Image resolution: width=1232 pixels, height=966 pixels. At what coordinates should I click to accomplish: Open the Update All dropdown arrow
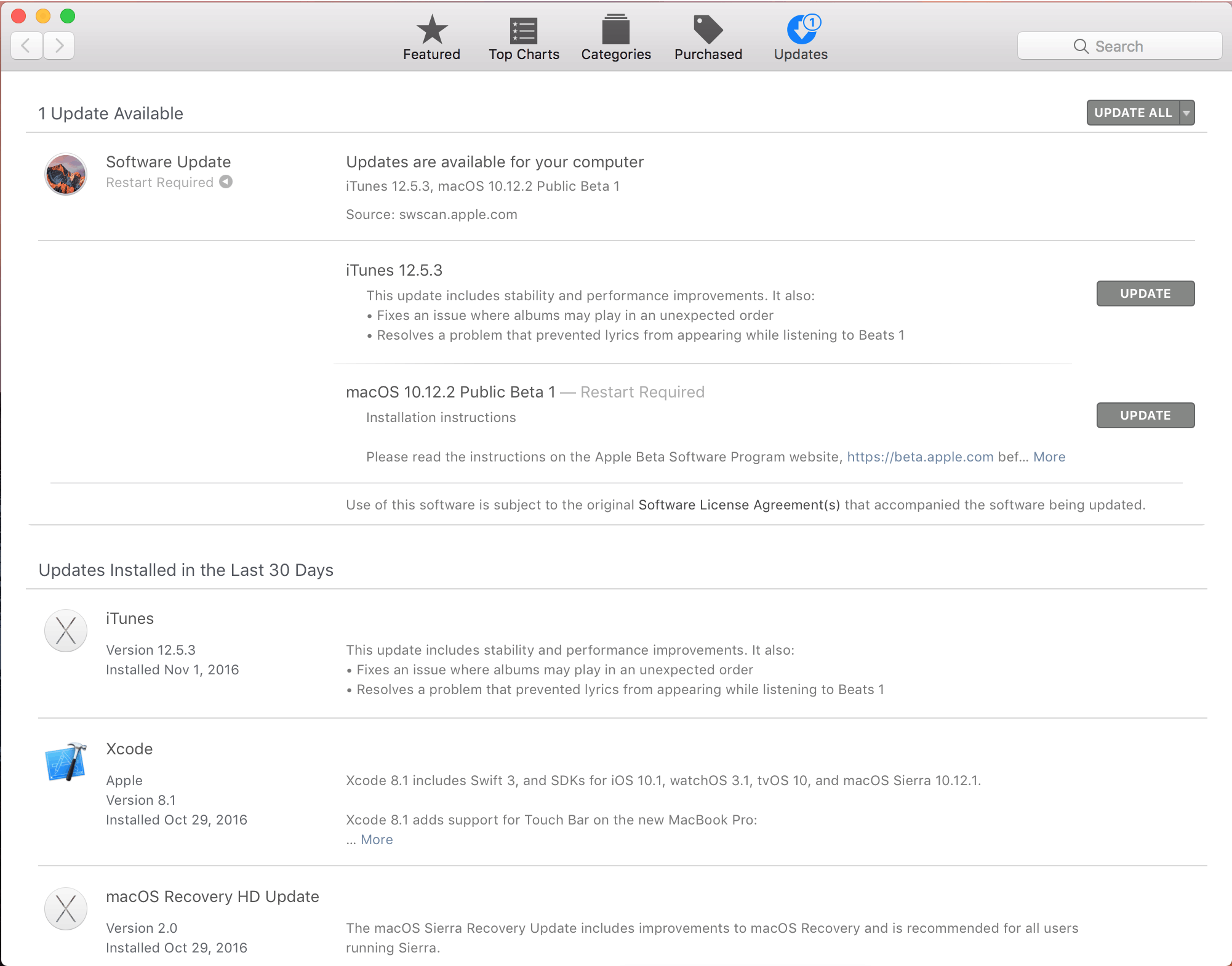click(1186, 113)
